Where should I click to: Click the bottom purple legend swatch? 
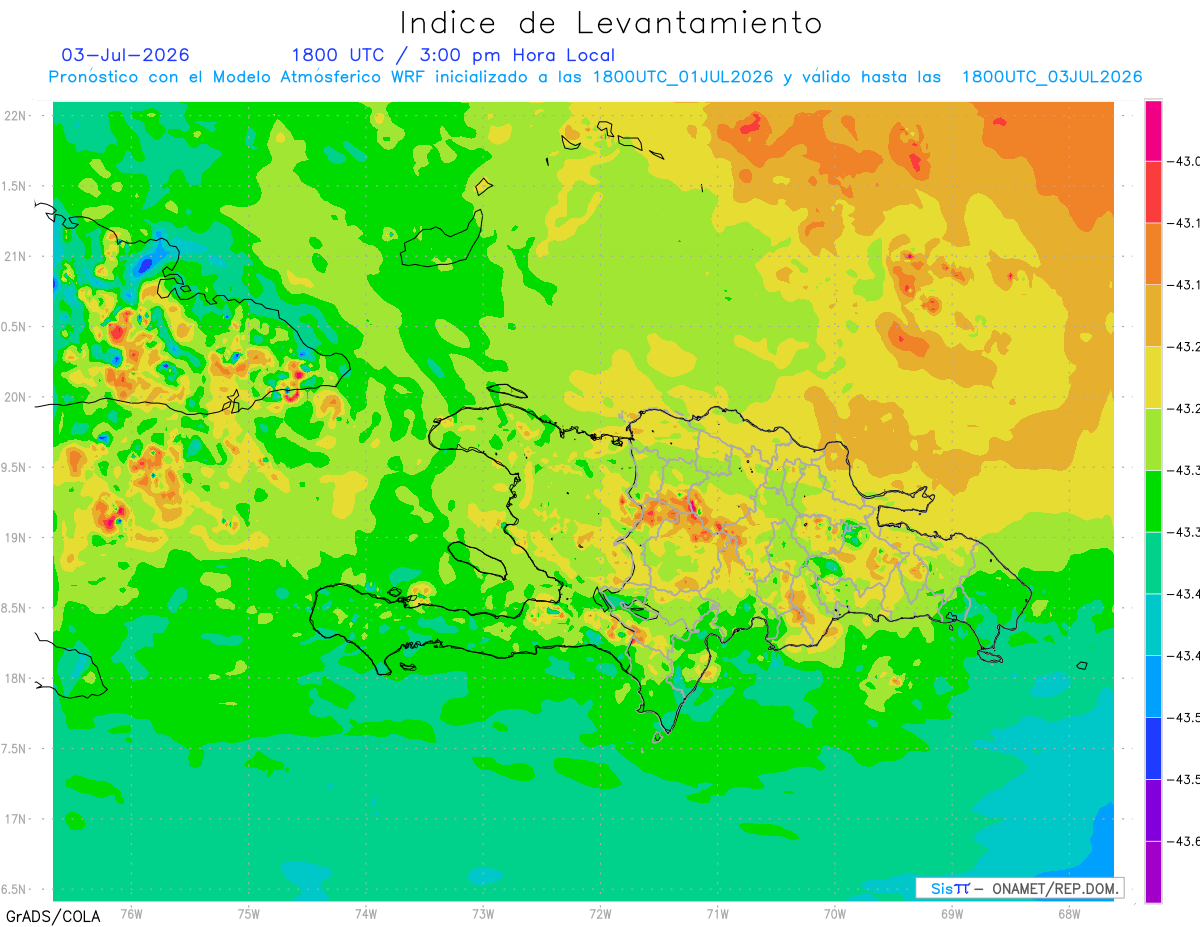point(1153,872)
